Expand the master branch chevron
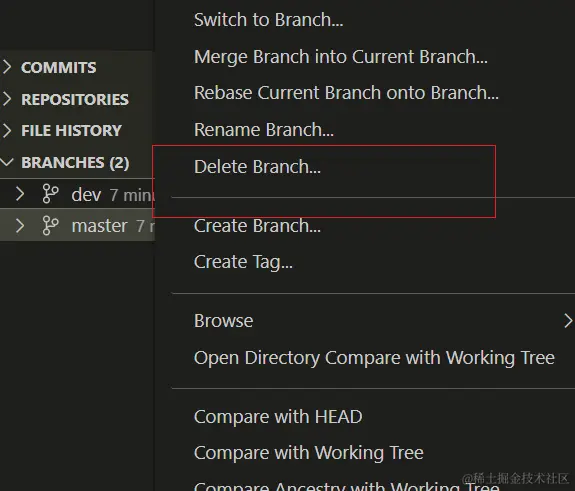The image size is (575, 491). (x=20, y=226)
